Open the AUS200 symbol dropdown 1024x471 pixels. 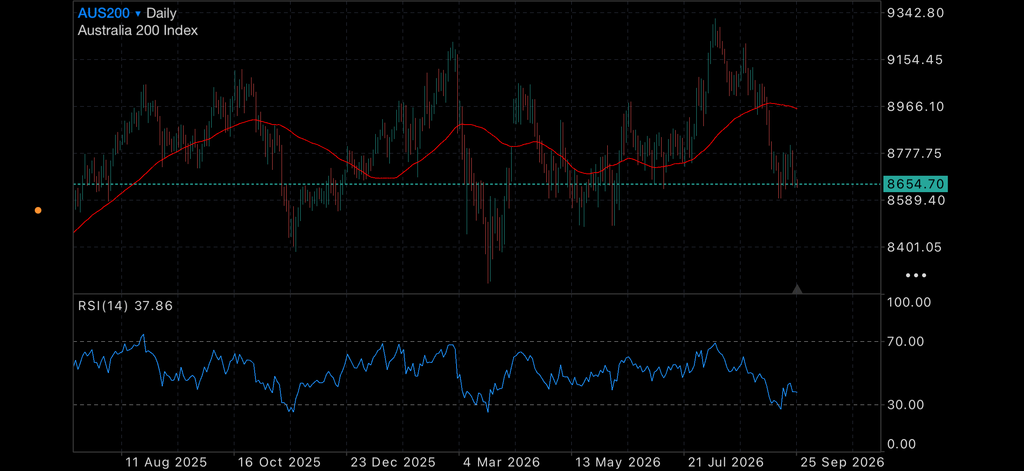pyautogui.click(x=109, y=12)
